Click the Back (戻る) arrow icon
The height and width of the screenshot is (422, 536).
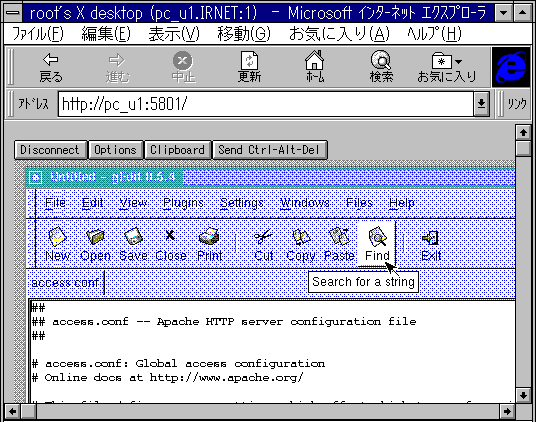51,60
